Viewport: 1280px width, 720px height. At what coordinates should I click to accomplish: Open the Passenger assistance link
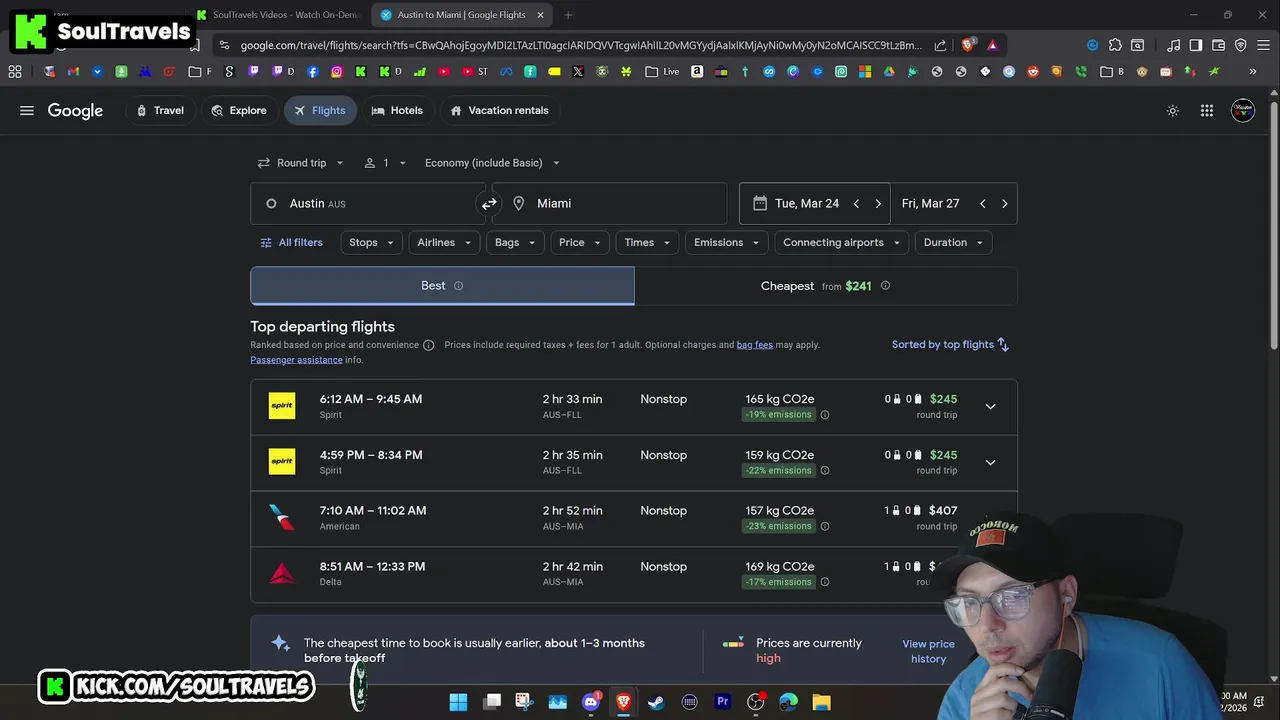(296, 360)
